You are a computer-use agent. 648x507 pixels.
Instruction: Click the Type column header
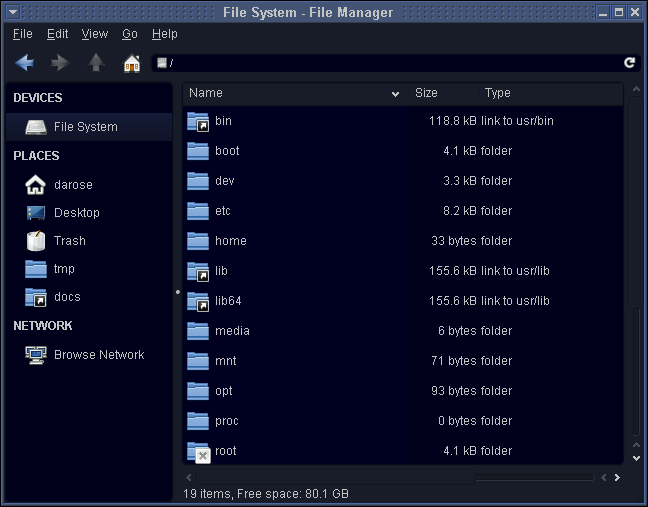(497, 93)
